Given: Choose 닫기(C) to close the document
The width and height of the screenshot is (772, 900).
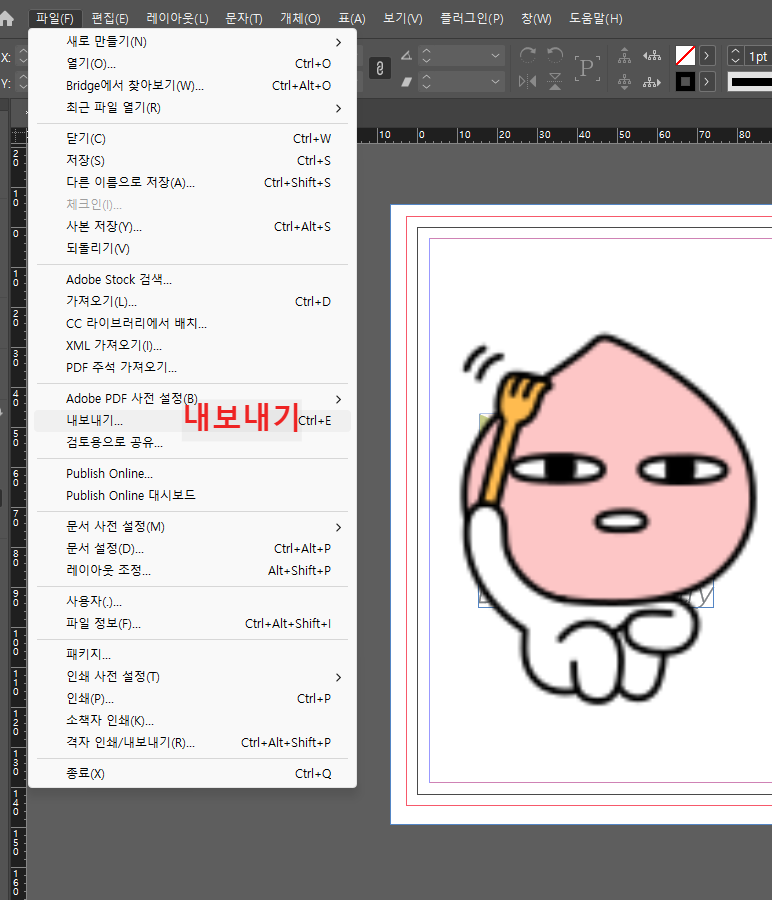Looking at the screenshot, I should [x=192, y=138].
